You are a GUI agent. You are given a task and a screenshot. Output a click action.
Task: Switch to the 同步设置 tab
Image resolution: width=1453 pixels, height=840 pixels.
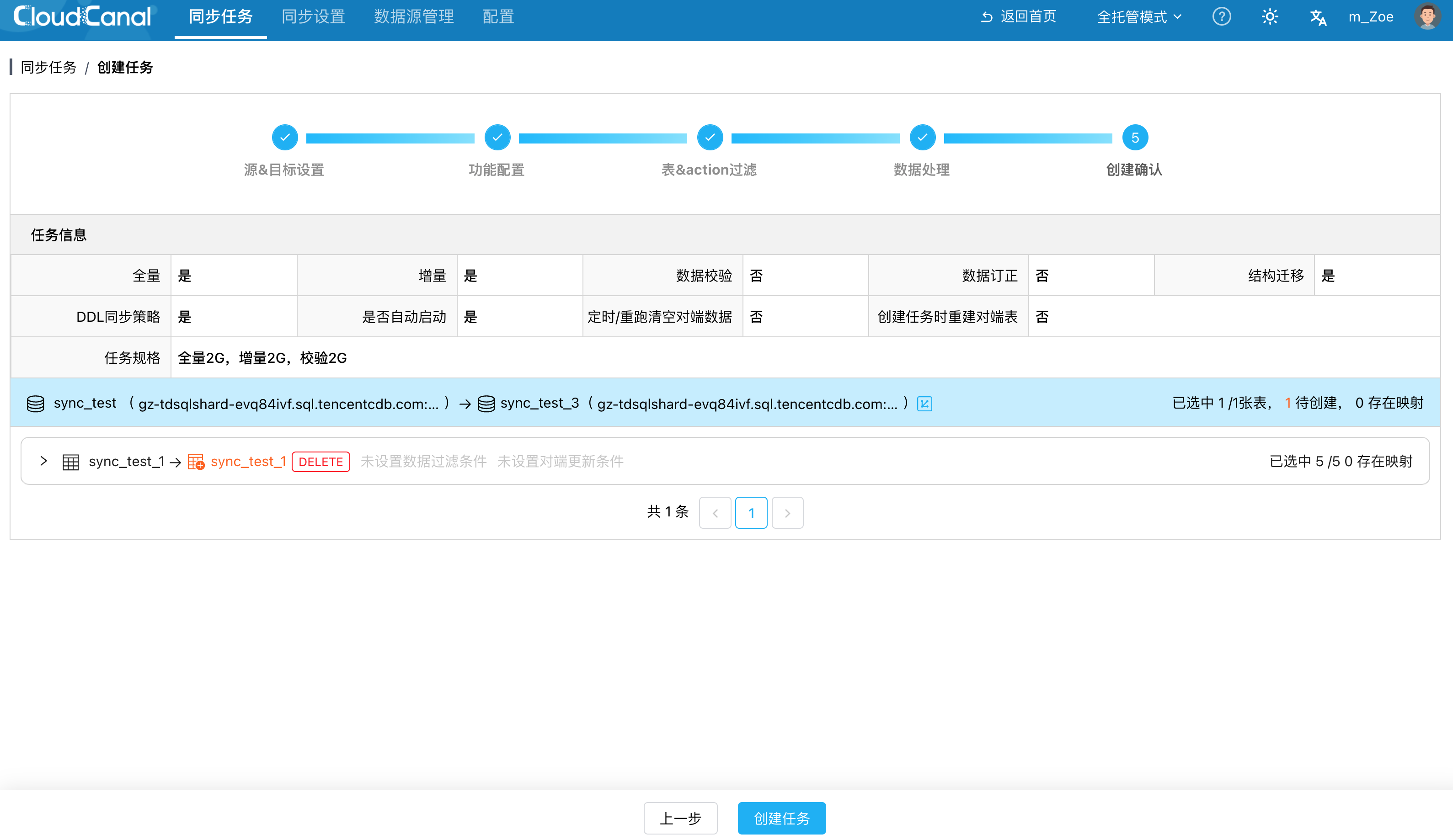point(313,17)
